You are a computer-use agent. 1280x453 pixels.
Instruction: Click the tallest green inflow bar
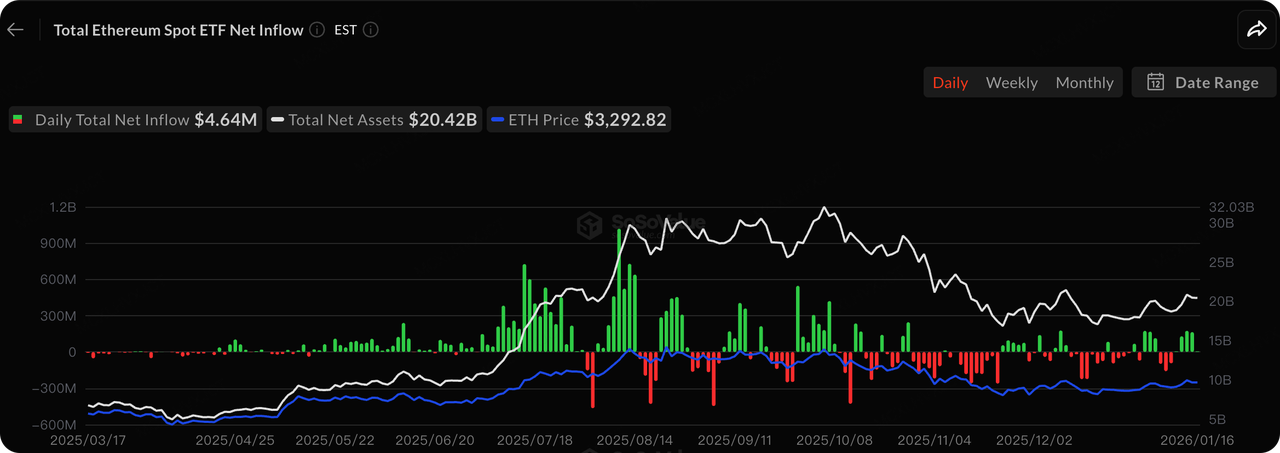(619, 290)
